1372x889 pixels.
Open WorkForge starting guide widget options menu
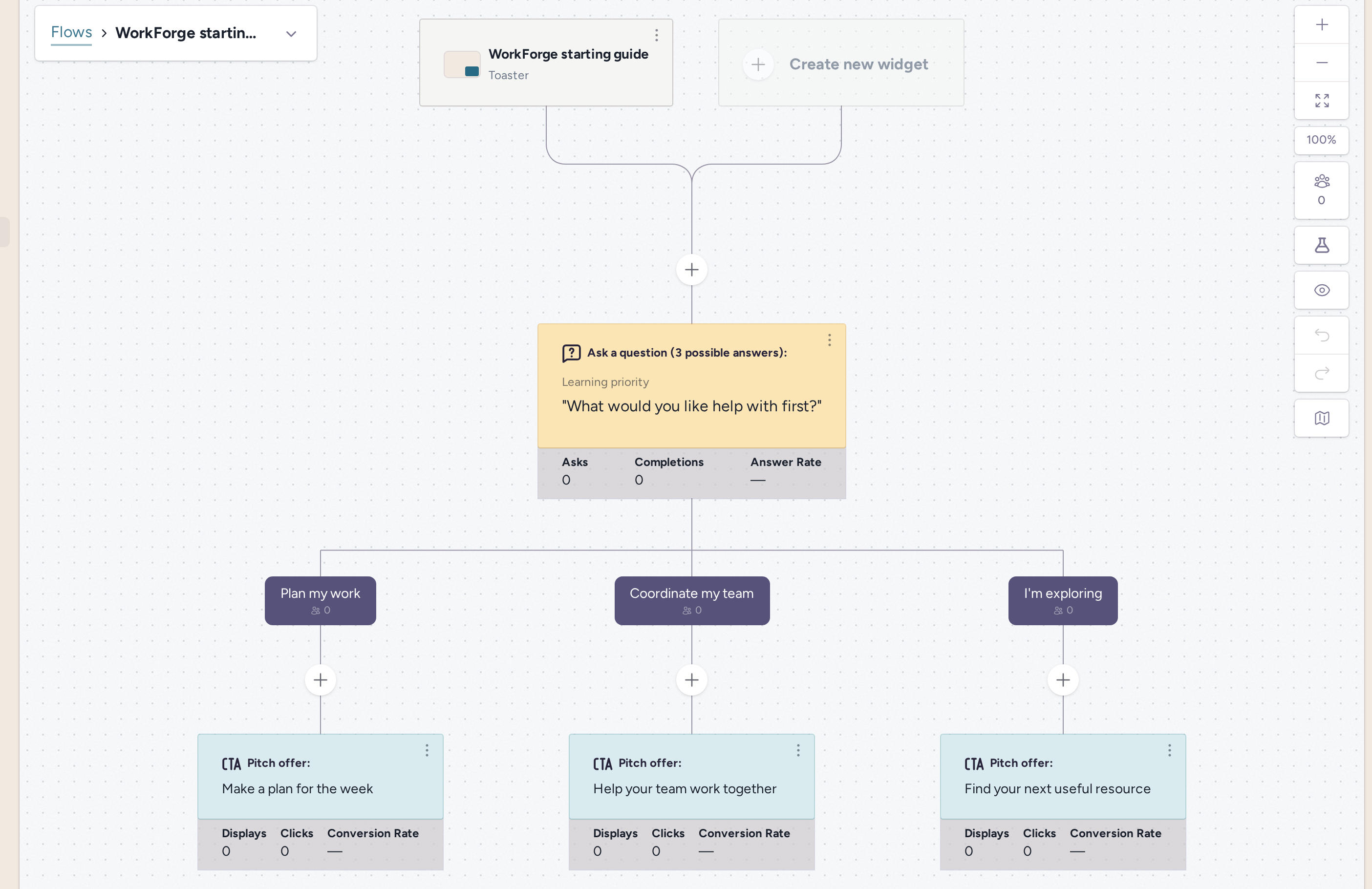tap(656, 36)
